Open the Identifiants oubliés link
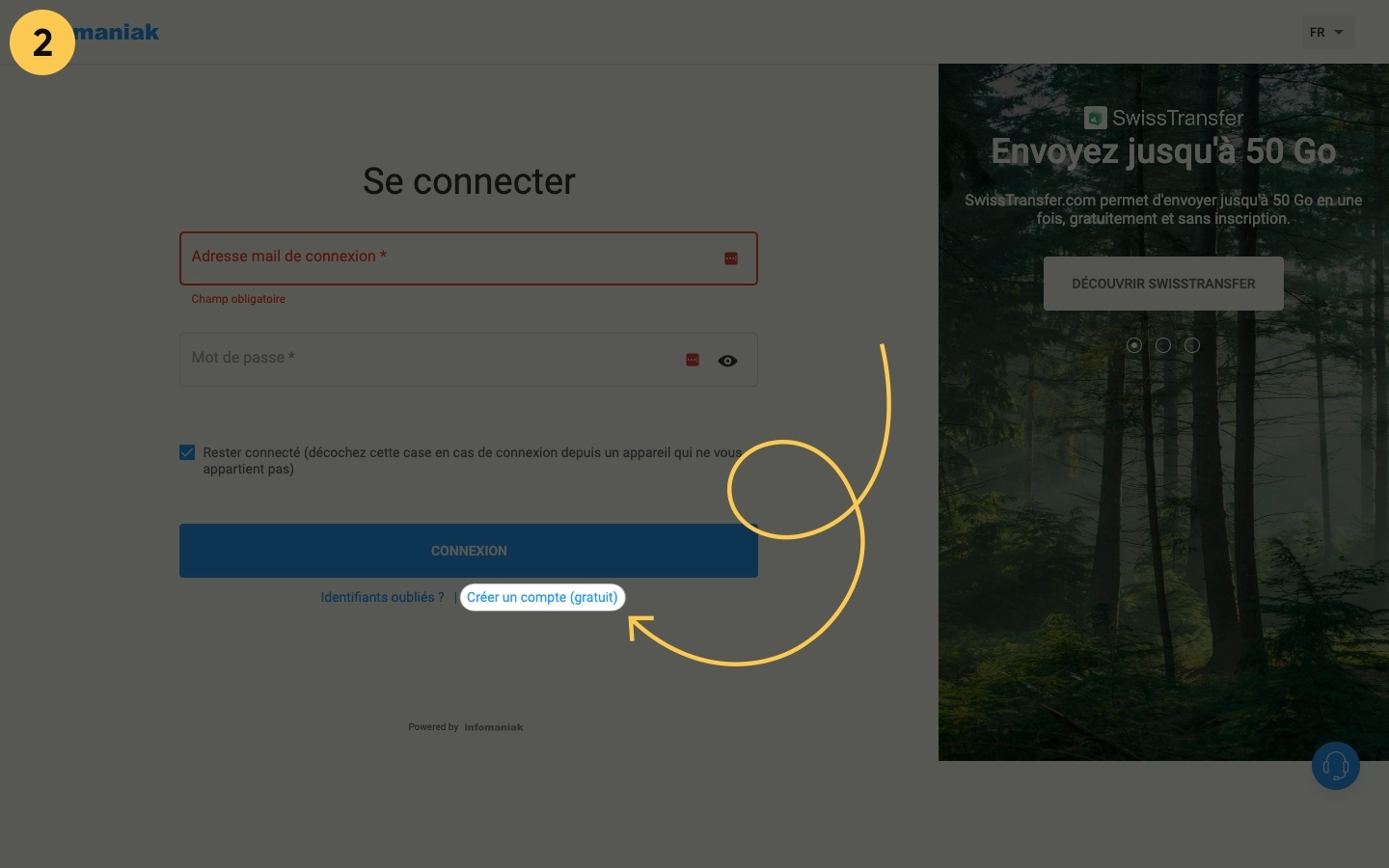The image size is (1389, 868). point(383,597)
